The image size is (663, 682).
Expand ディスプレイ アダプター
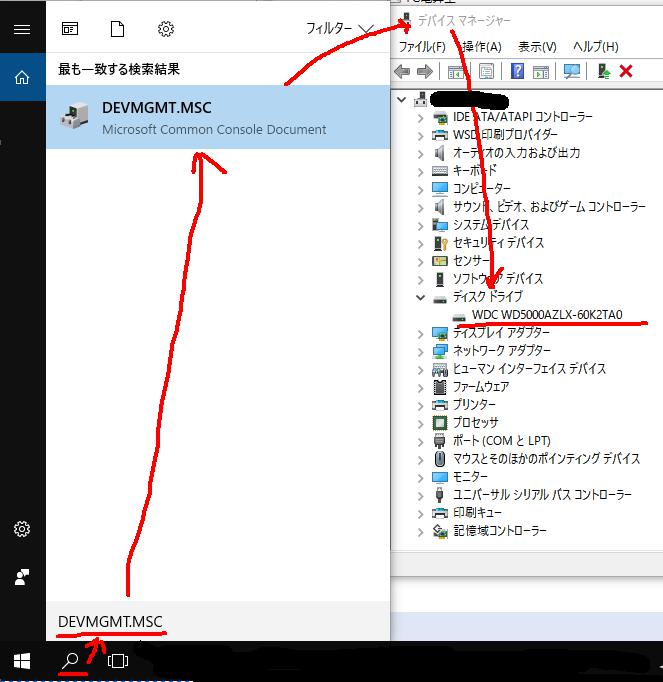420,334
